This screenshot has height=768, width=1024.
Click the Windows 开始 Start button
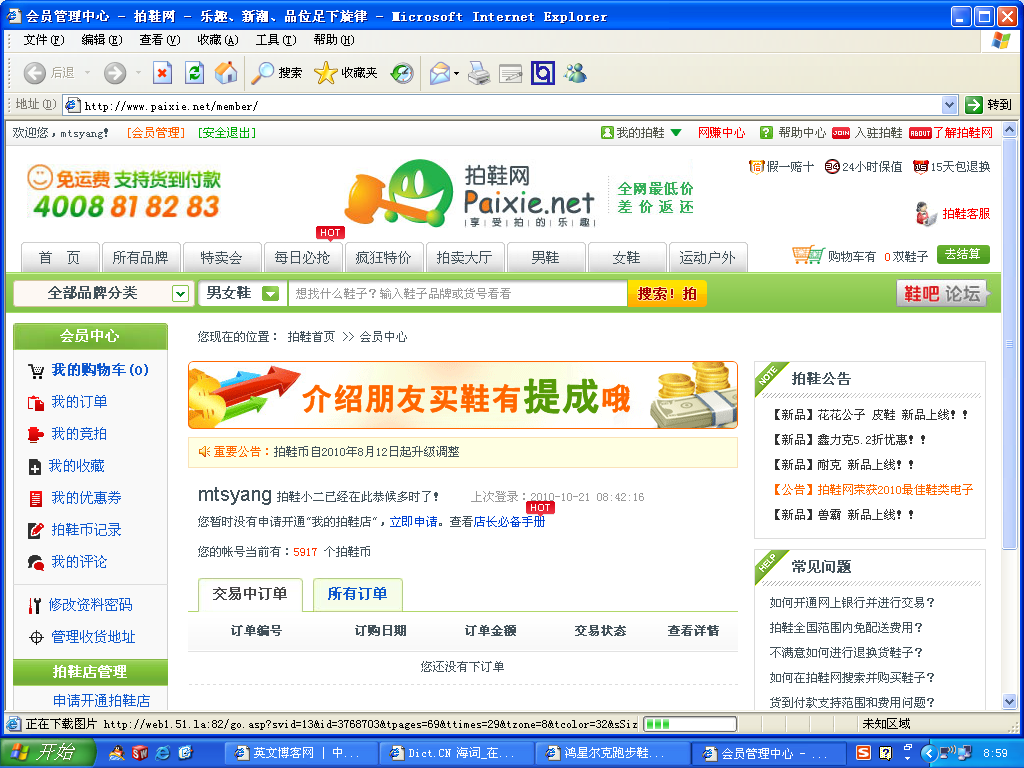47,752
